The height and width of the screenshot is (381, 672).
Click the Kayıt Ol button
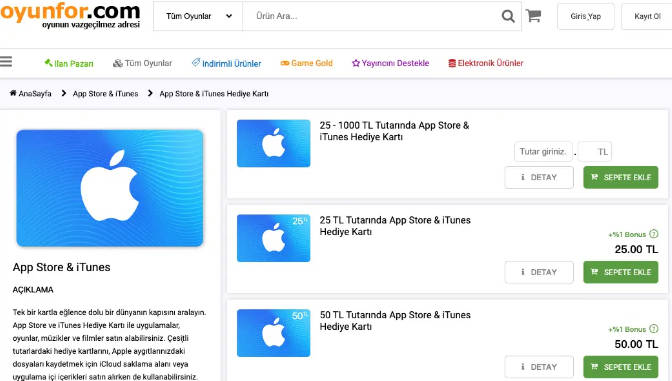click(x=647, y=16)
